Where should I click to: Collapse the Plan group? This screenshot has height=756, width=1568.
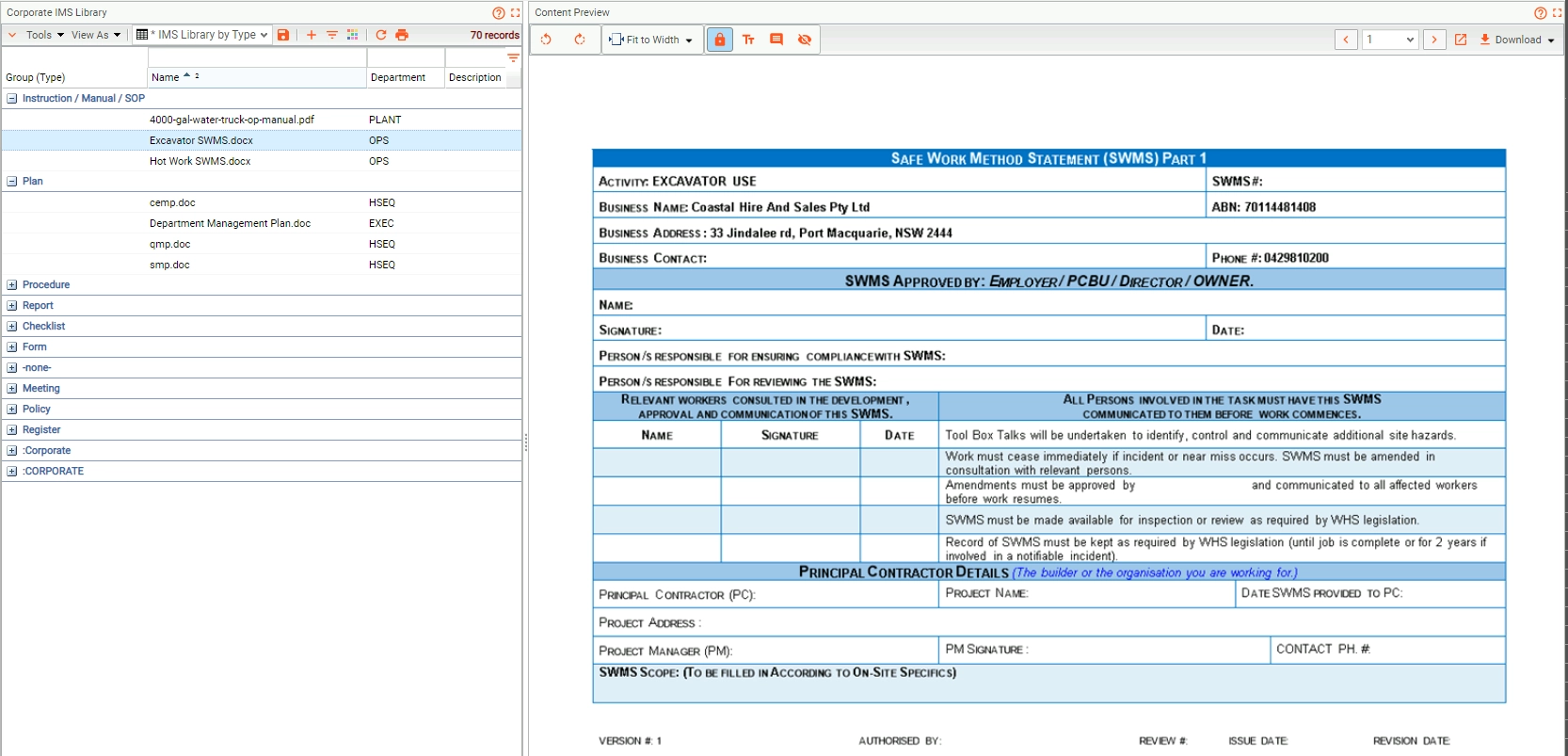tap(12, 181)
